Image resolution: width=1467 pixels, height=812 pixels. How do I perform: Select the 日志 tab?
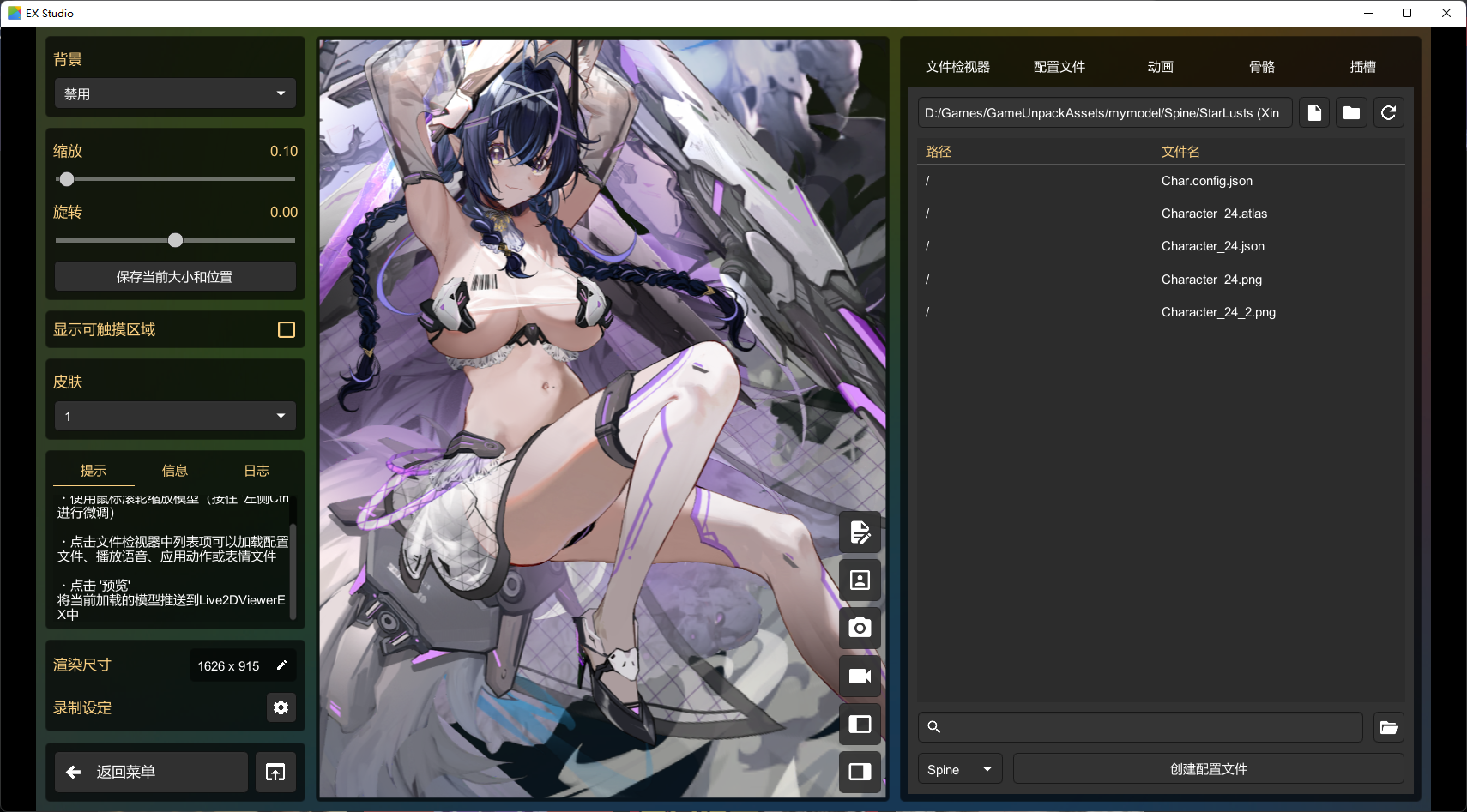[257, 471]
